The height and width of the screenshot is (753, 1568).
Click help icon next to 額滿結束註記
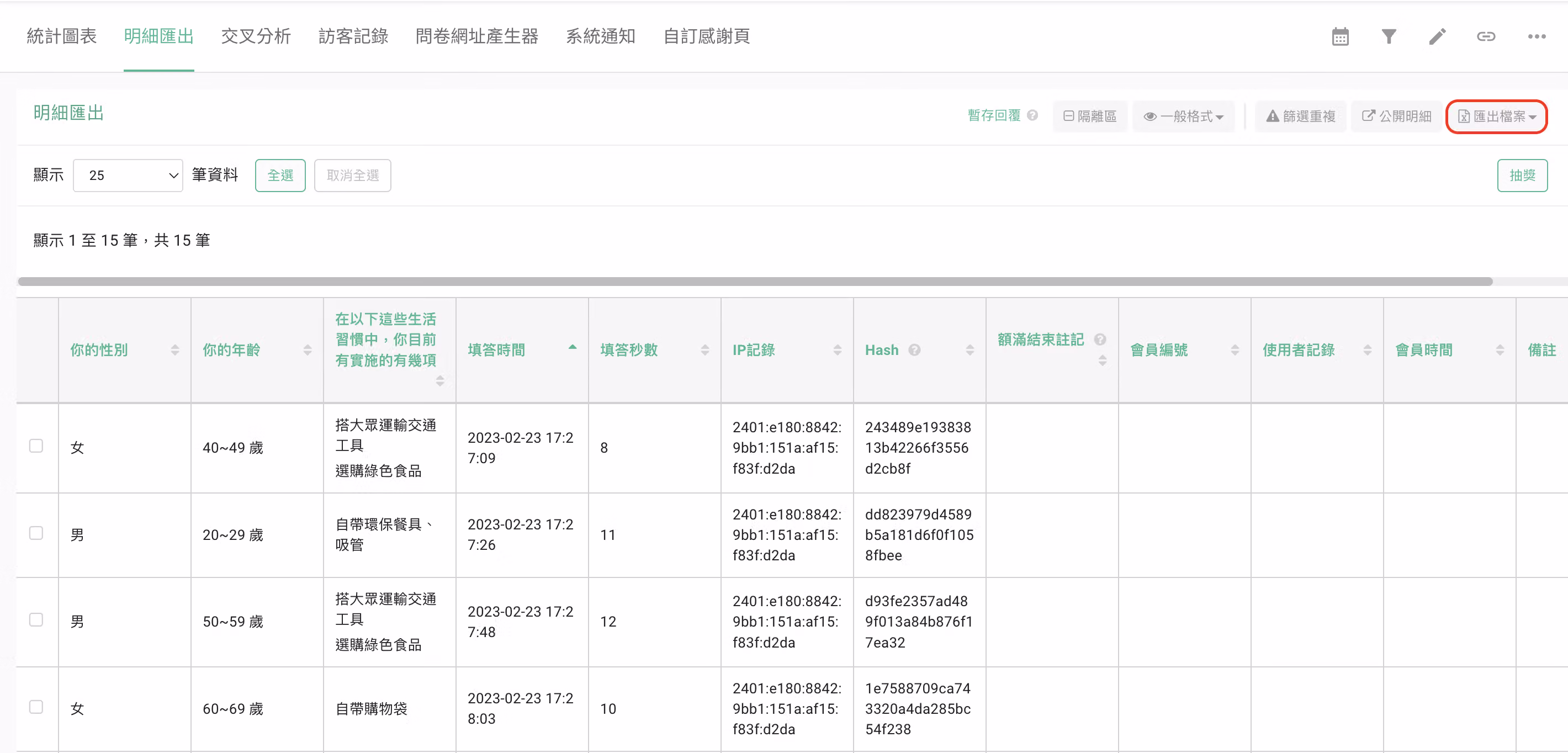coord(1100,340)
